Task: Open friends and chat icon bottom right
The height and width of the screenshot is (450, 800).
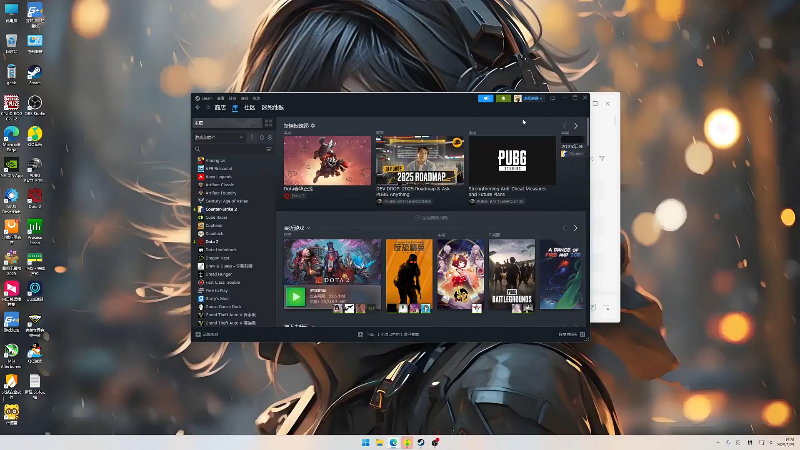Action: pos(582,334)
